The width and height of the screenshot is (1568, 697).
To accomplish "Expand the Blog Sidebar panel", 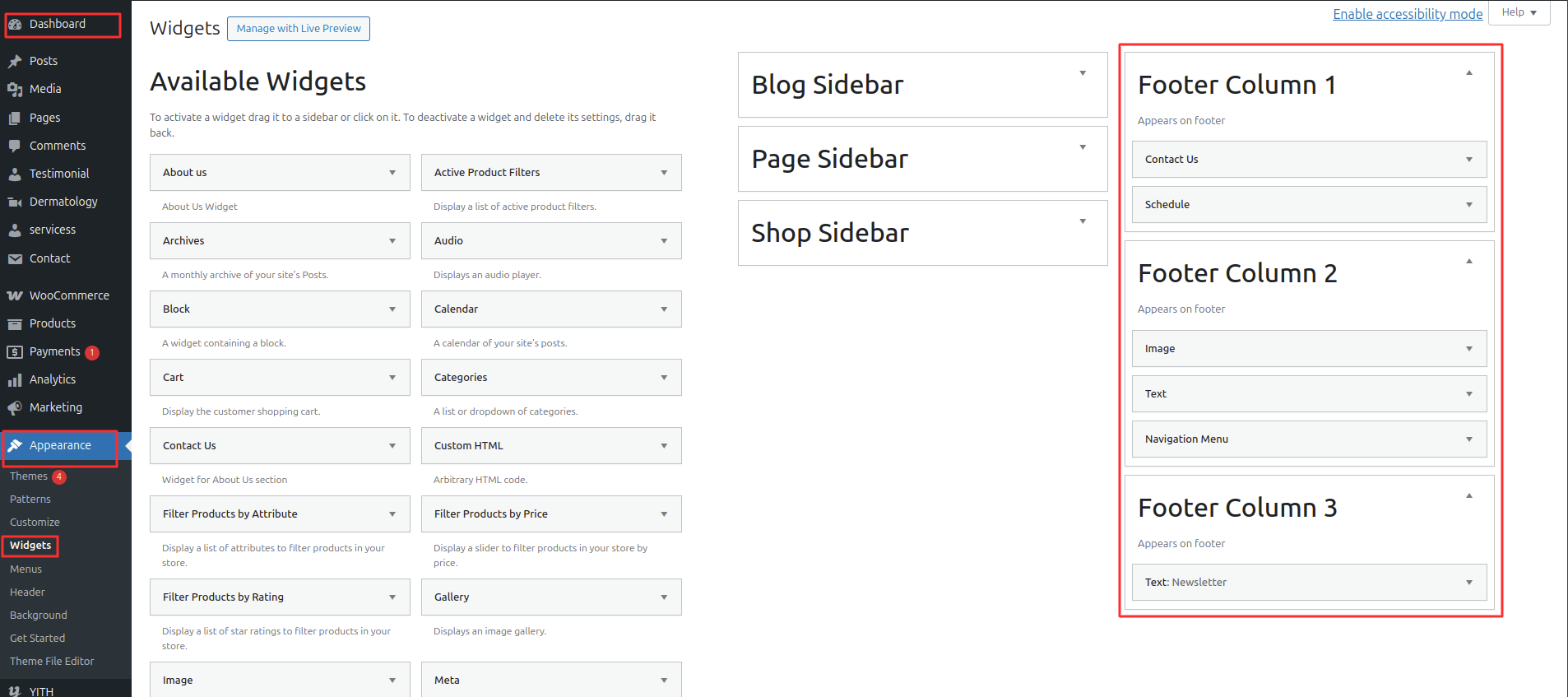I will (1083, 73).
